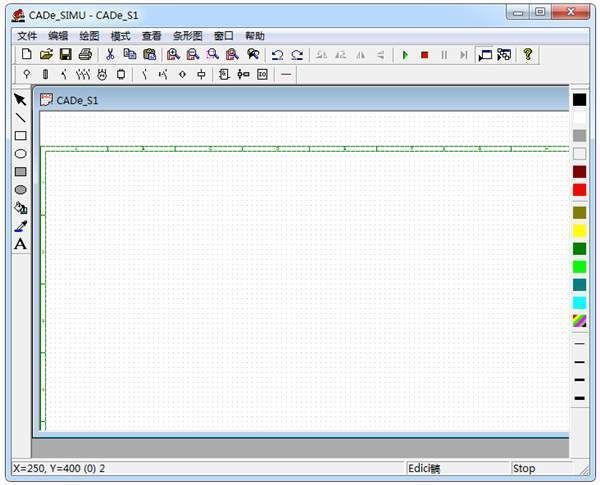The image size is (600, 485).
Task: Open the 帮助 menu
Action: (255, 36)
